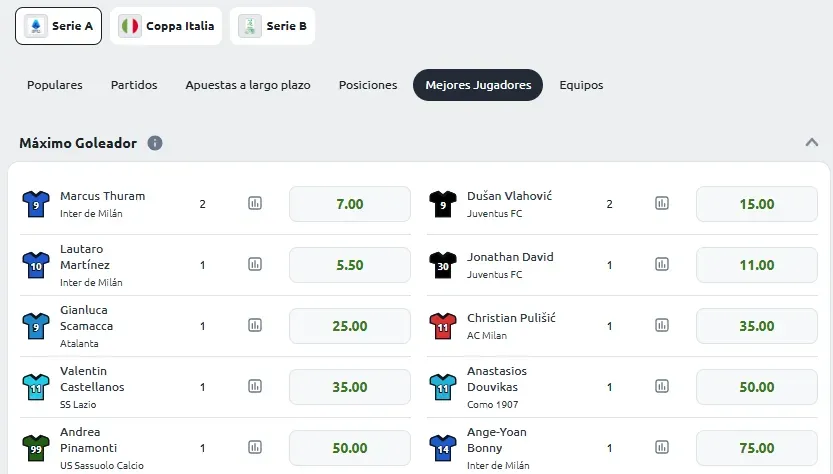Open the Apuestas a largo plazo tab
The image size is (833, 474).
point(248,85)
